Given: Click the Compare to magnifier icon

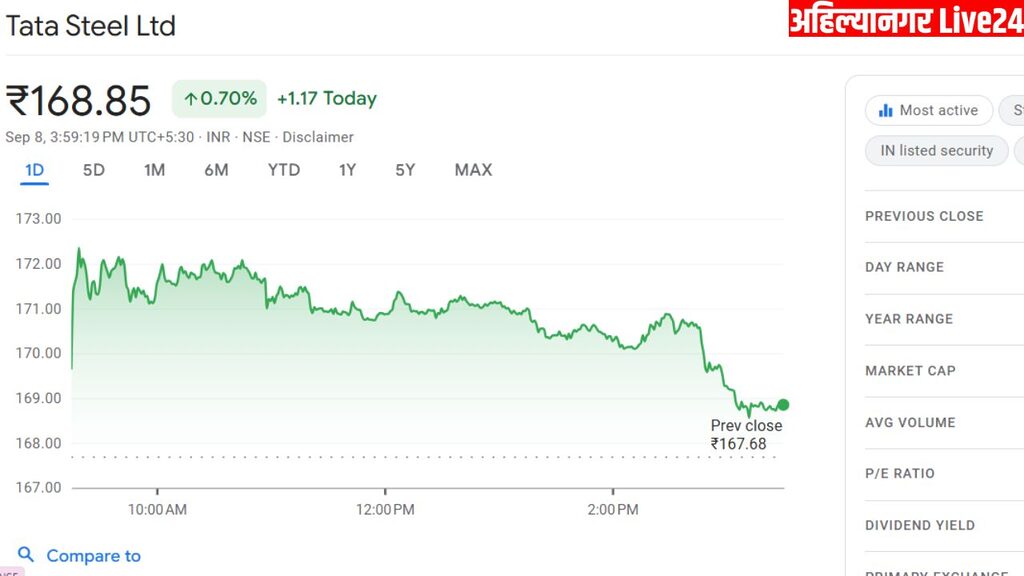Looking at the screenshot, I should tap(26, 555).
